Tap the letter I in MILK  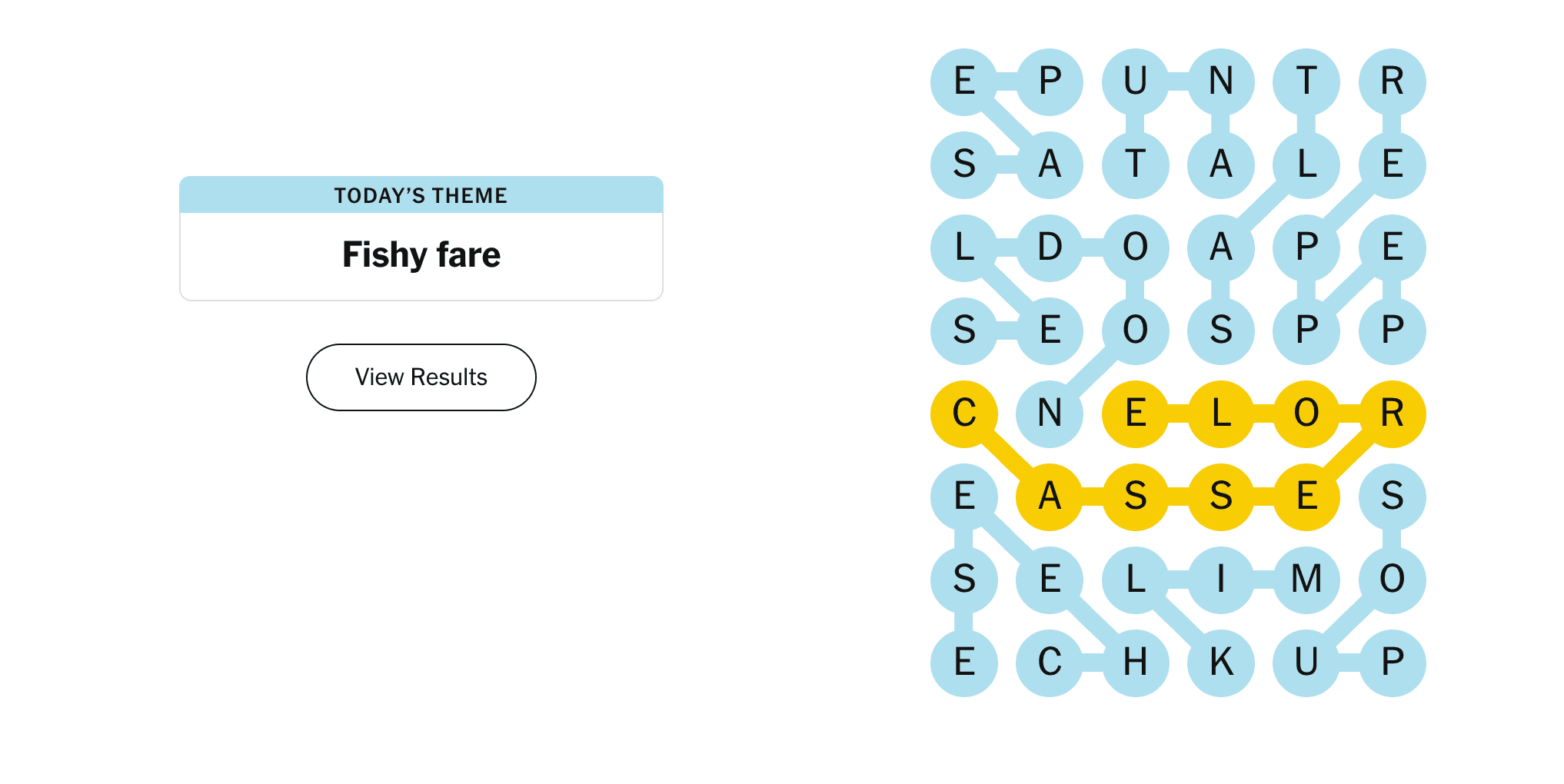pos(1221,580)
